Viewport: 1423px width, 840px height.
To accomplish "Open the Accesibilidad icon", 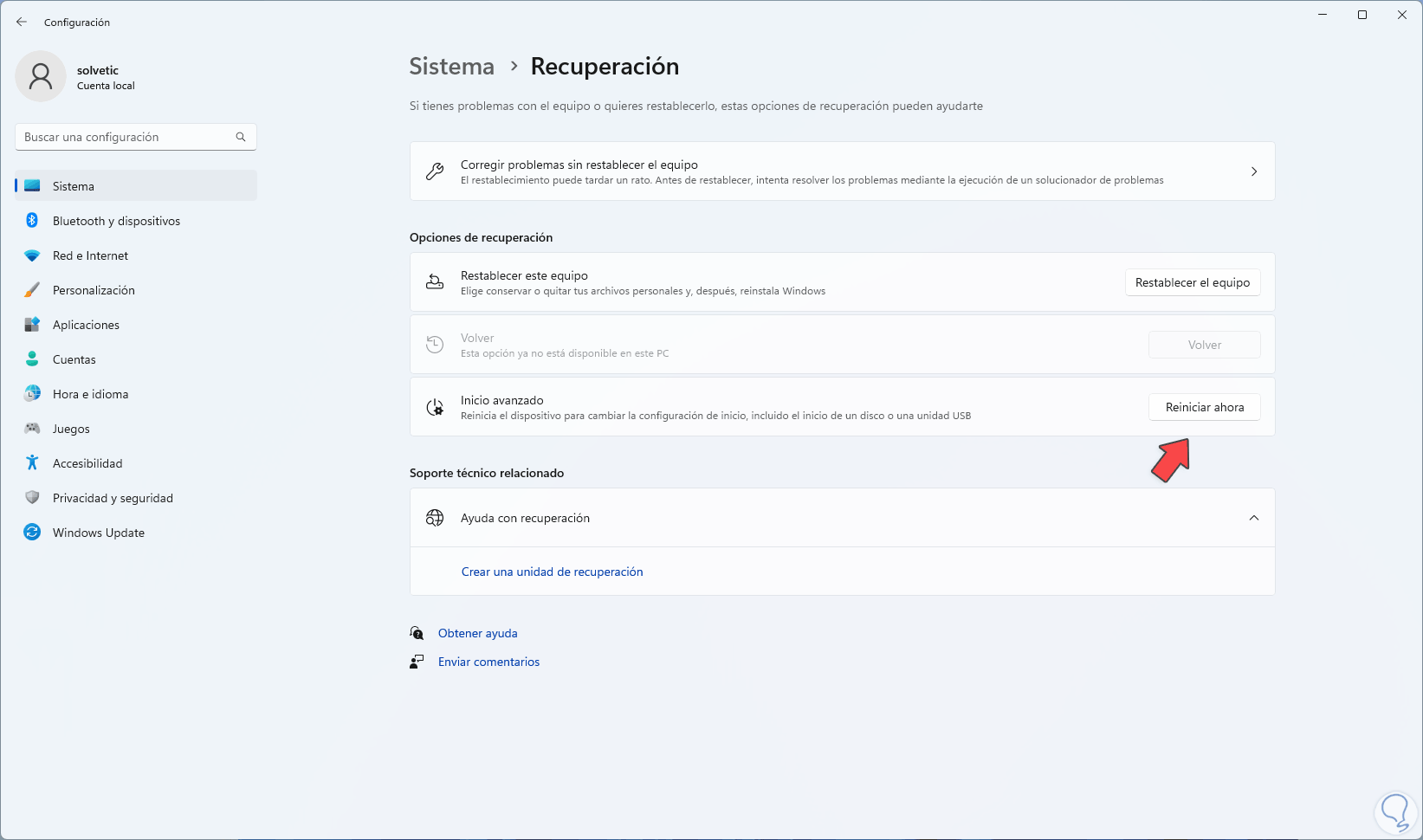I will [32, 463].
